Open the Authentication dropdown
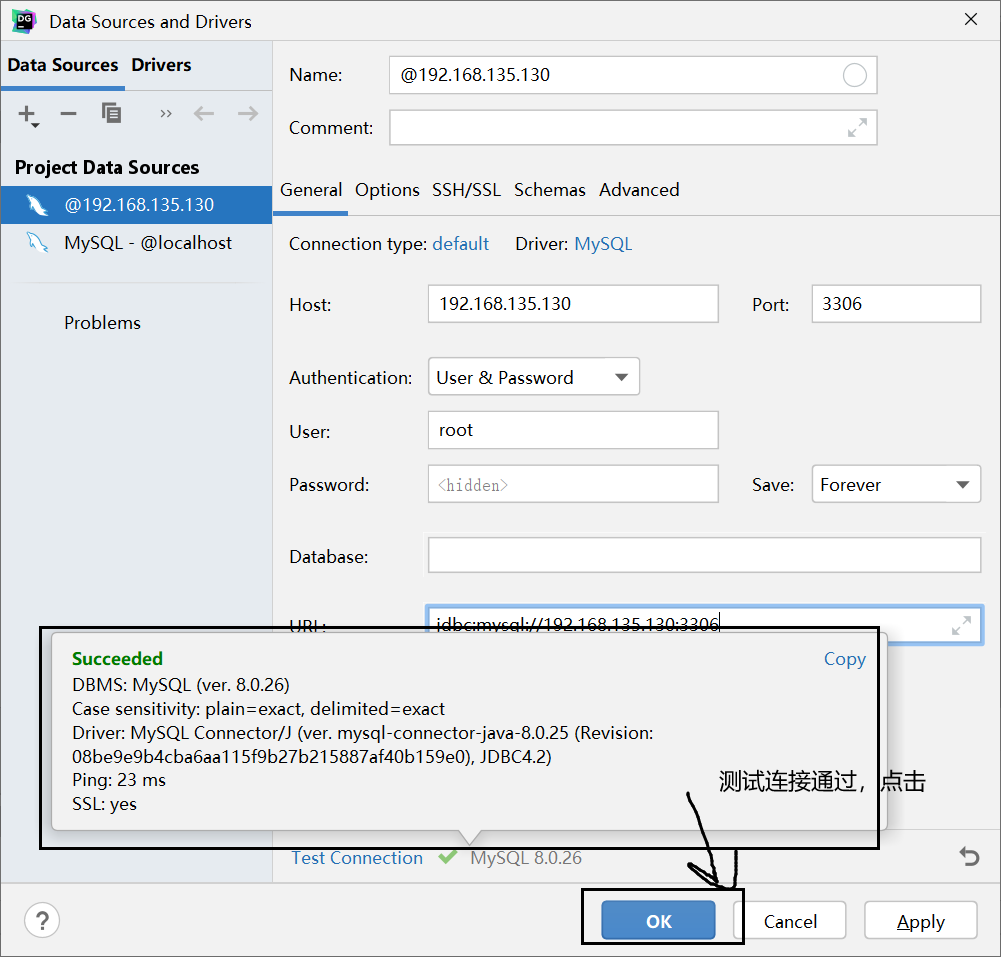The height and width of the screenshot is (957, 1001). [x=534, y=377]
